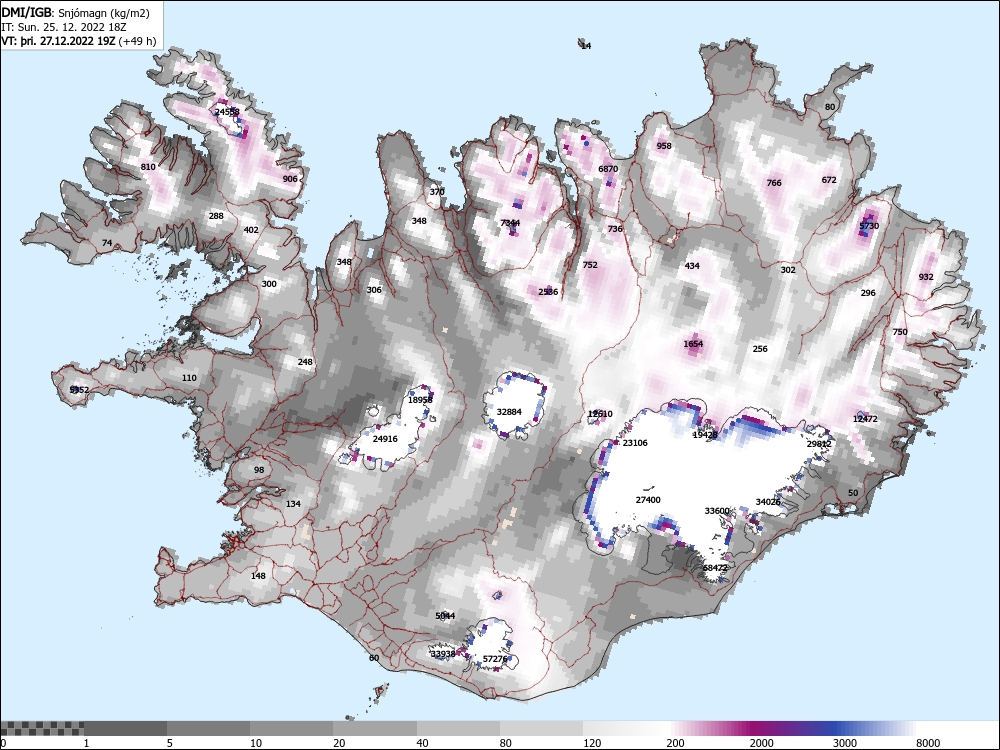Image resolution: width=1000 pixels, height=750 pixels.
Task: Click the island value 14 north of the coast
Action: click(x=586, y=46)
